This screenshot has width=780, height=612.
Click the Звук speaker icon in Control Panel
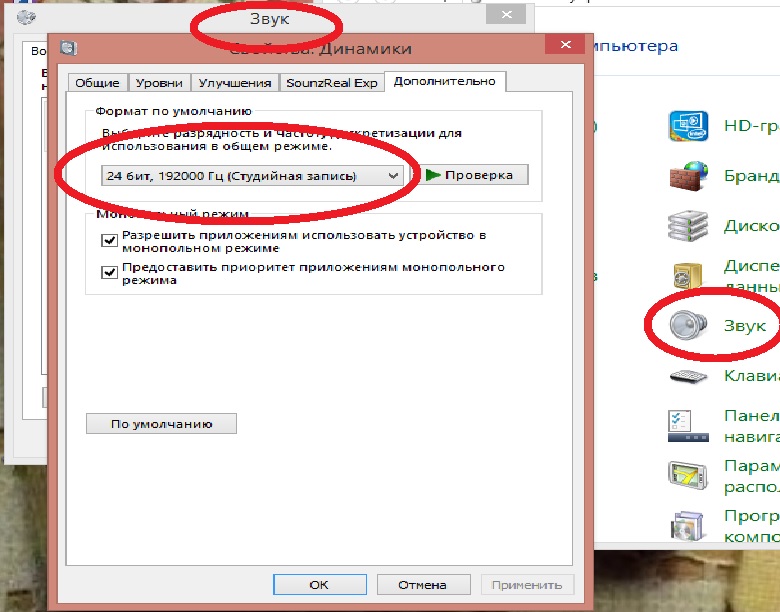pos(688,325)
